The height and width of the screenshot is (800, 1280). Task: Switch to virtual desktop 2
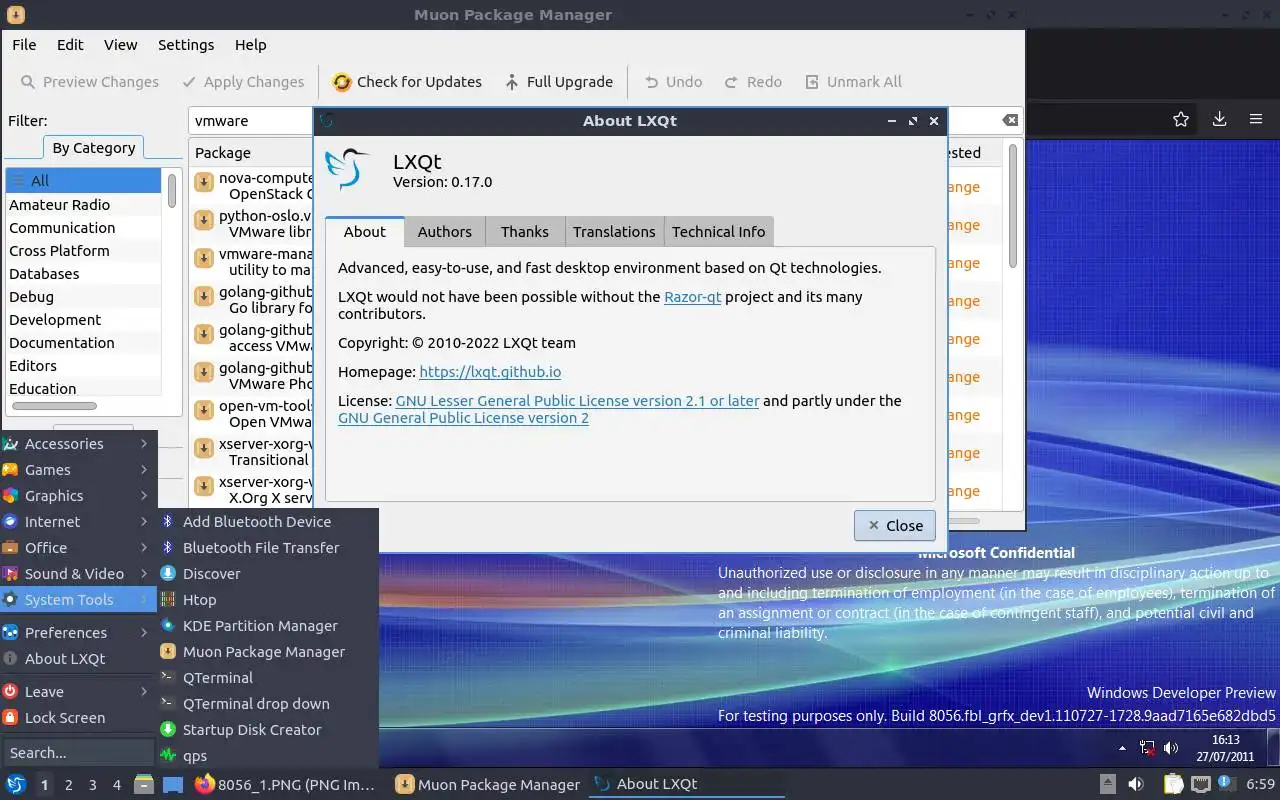pyautogui.click(x=68, y=785)
